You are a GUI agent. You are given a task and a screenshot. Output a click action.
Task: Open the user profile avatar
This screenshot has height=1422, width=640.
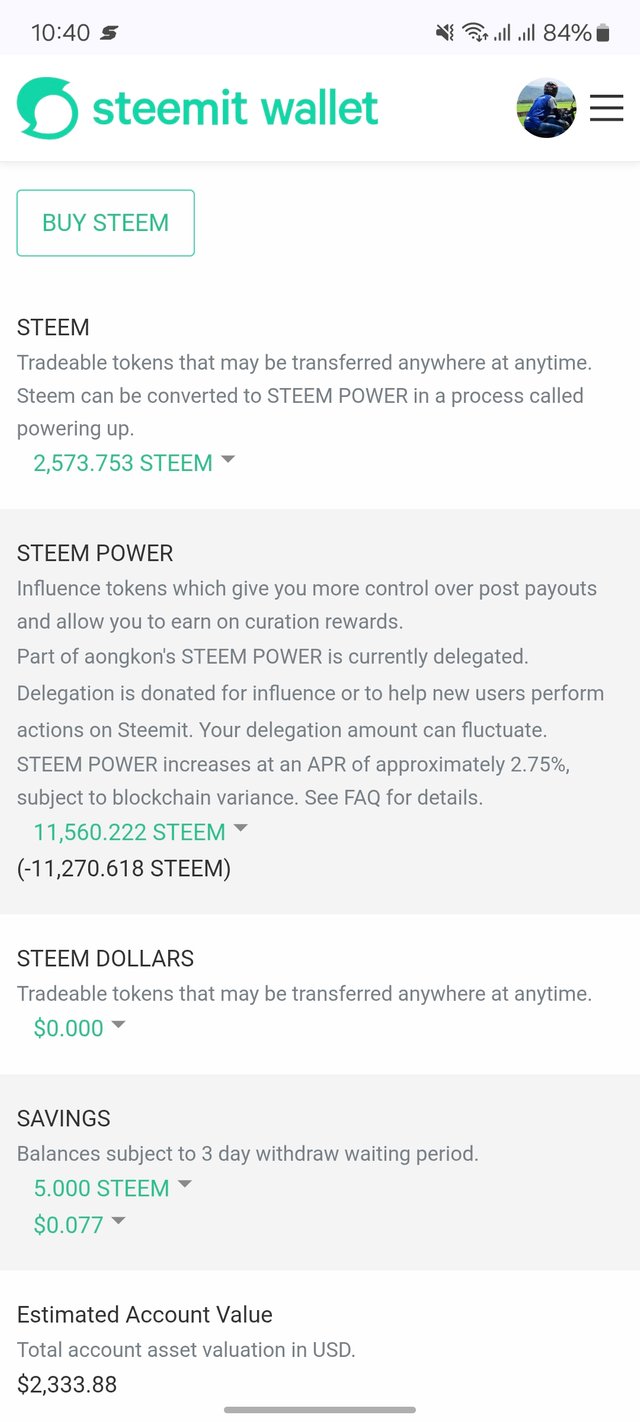coord(546,108)
